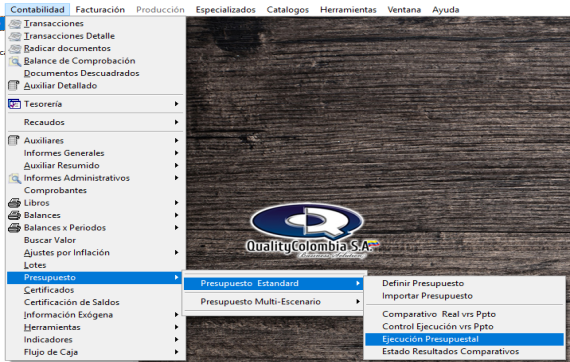This screenshot has height=362, width=570.
Task: Click the Informes Administrativos icon
Action: [15, 178]
